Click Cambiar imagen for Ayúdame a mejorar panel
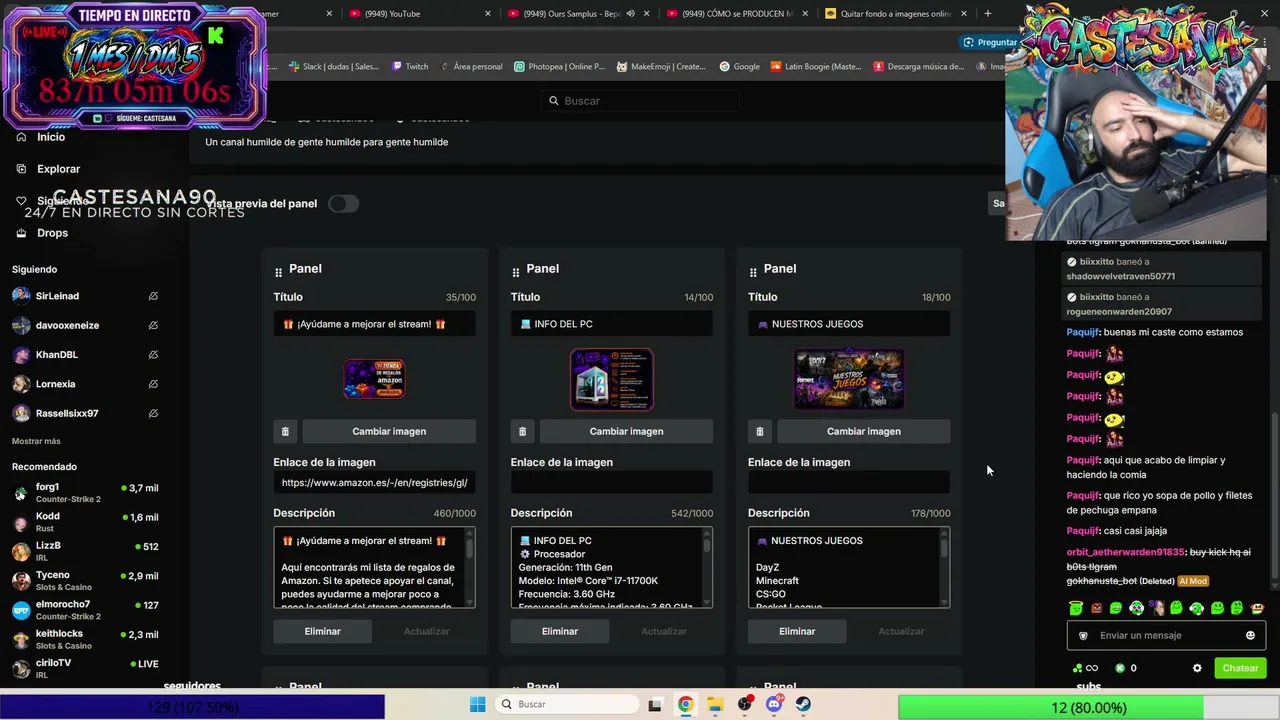Image resolution: width=1280 pixels, height=720 pixels. tap(389, 431)
